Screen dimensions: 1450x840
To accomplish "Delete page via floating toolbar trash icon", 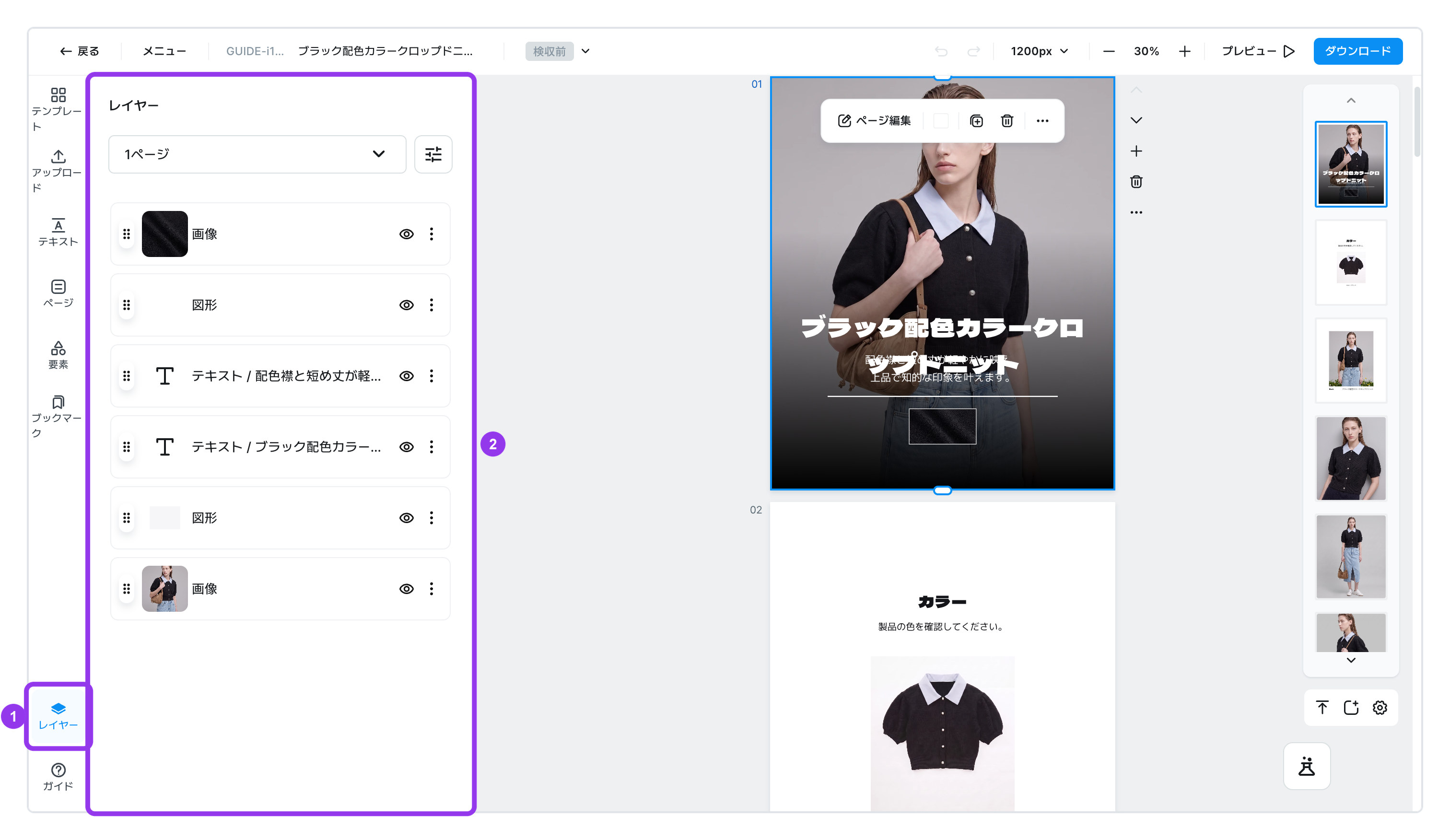I will pyautogui.click(x=1006, y=121).
